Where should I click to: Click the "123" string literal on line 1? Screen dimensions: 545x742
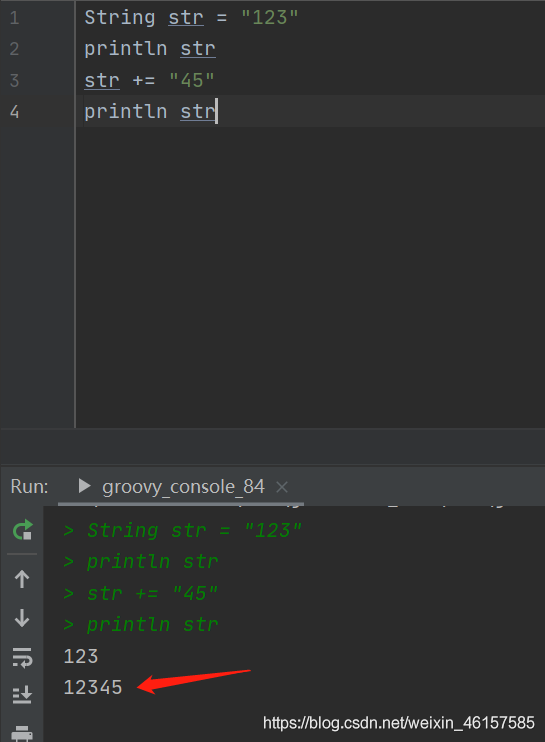(x=270, y=18)
